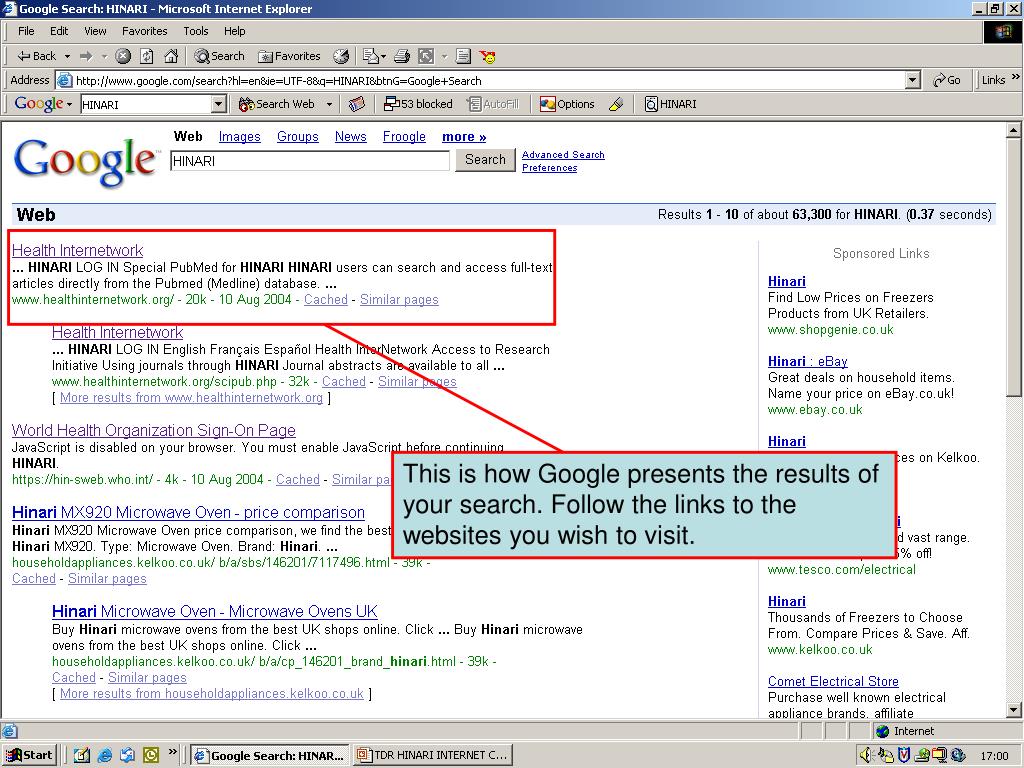Click in the Google search query field
The height and width of the screenshot is (768, 1024).
click(310, 161)
